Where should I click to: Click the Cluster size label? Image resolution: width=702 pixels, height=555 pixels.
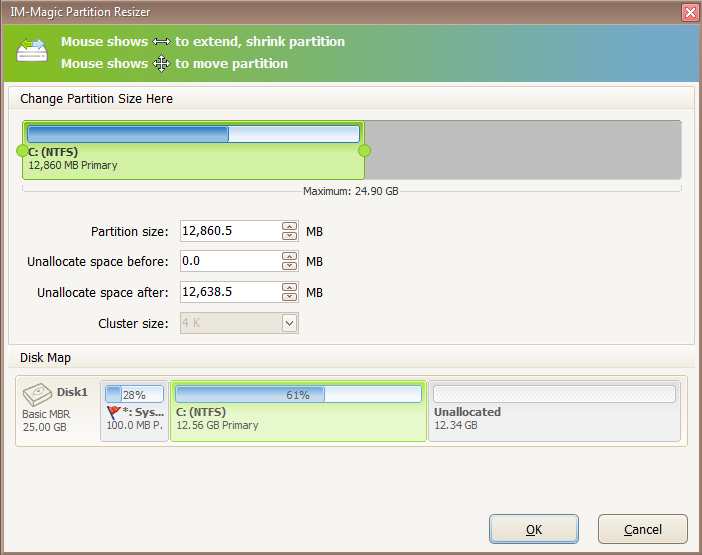point(133,323)
